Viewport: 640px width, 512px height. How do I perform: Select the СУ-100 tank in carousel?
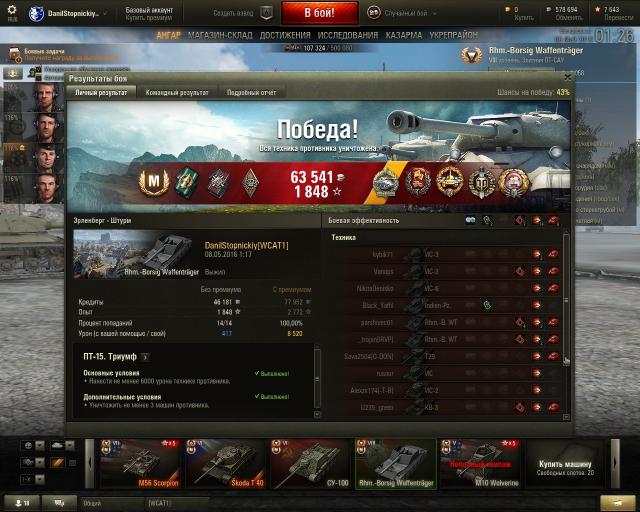pos(310,463)
